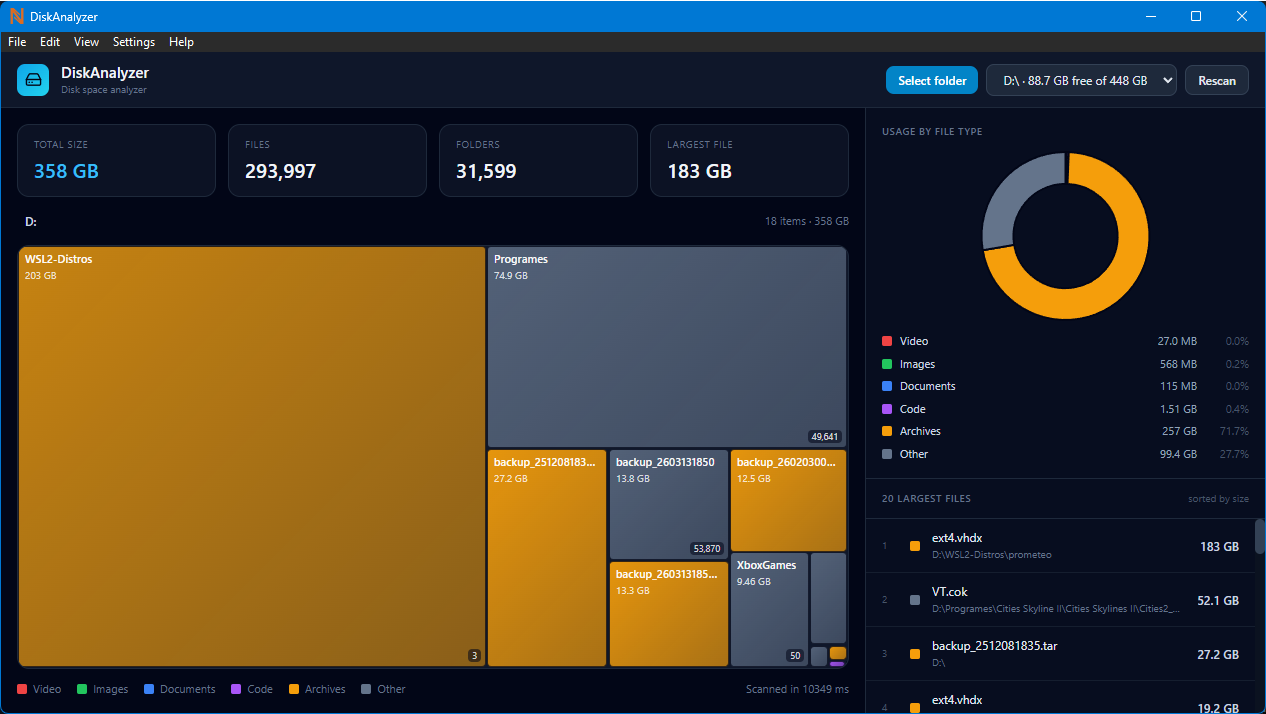The image size is (1266, 714).
Task: Select the XboxGames treemap block
Action: tap(769, 610)
